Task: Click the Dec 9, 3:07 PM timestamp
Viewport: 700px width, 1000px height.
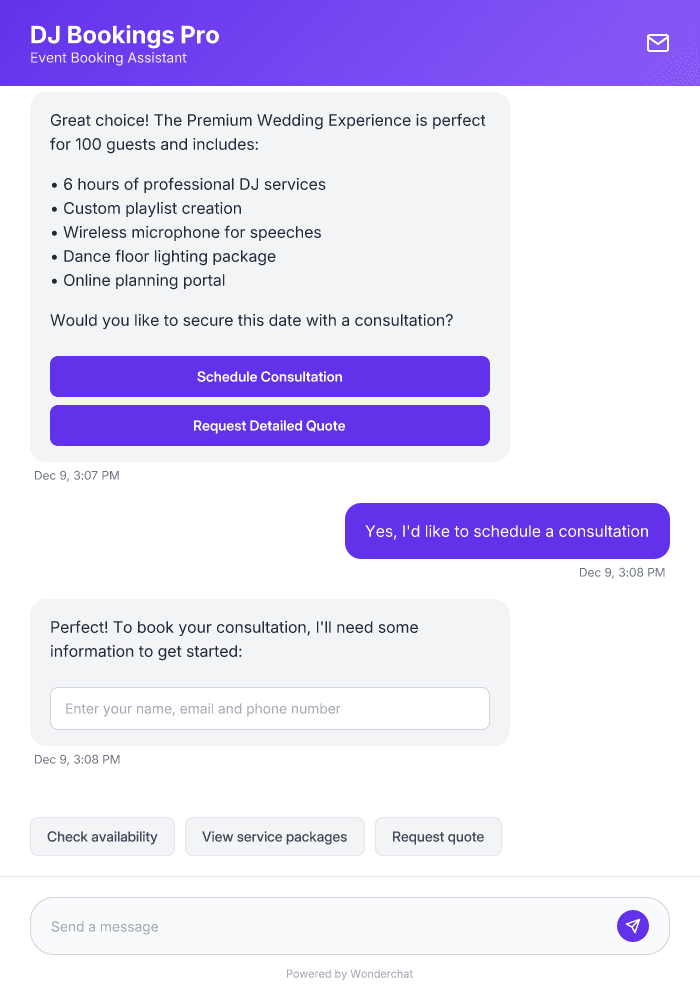Action: point(77,475)
